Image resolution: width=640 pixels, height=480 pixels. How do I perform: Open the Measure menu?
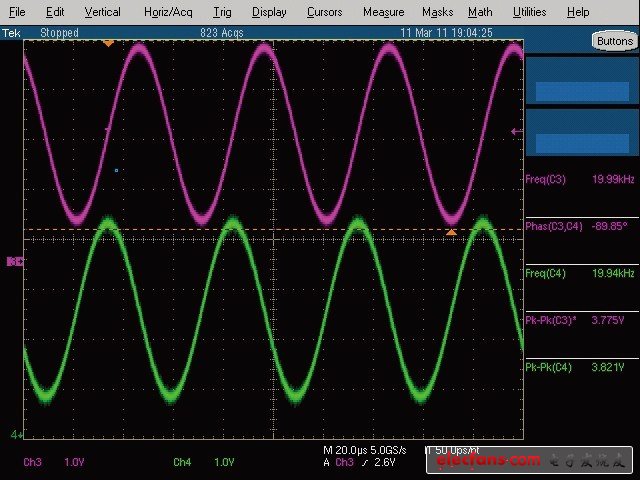tap(383, 12)
